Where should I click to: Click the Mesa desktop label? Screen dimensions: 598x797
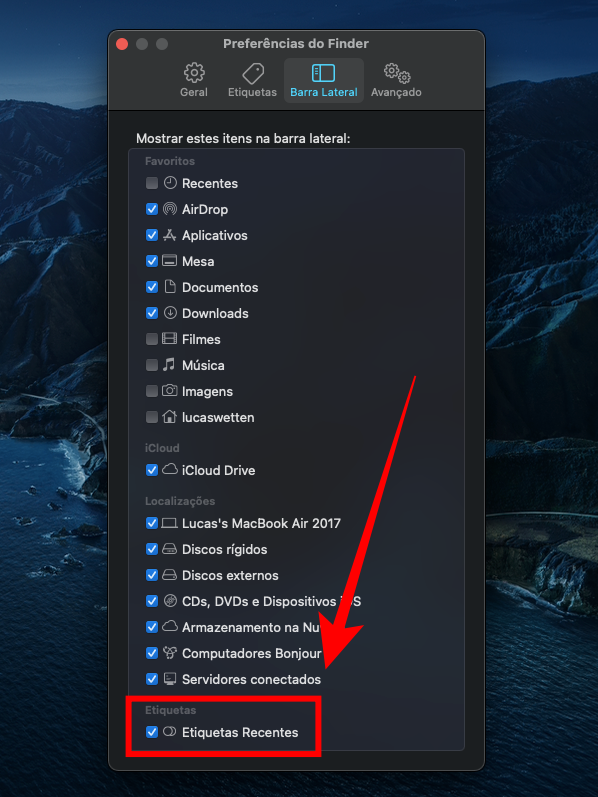tap(198, 261)
